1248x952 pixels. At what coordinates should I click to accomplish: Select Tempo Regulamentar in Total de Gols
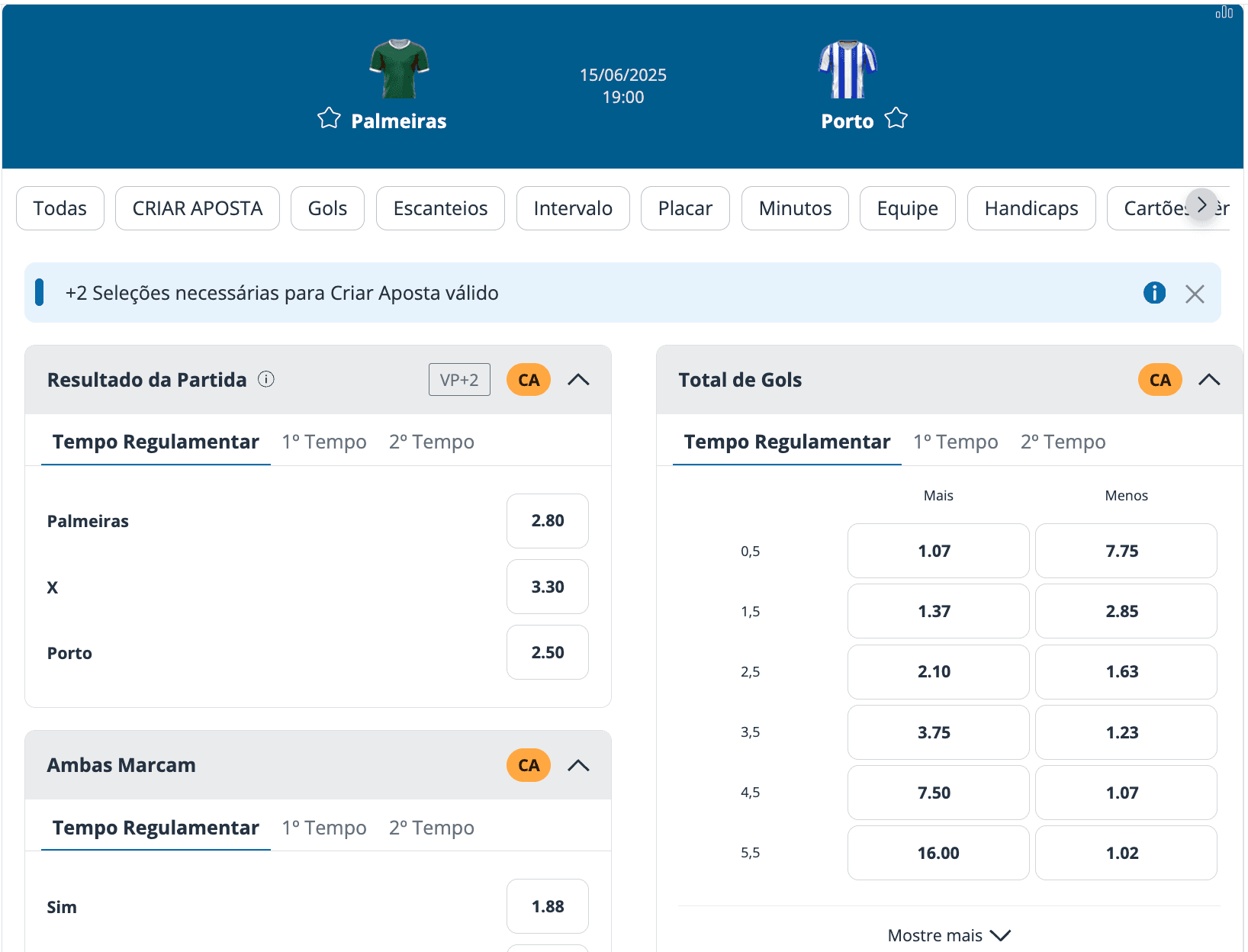787,442
